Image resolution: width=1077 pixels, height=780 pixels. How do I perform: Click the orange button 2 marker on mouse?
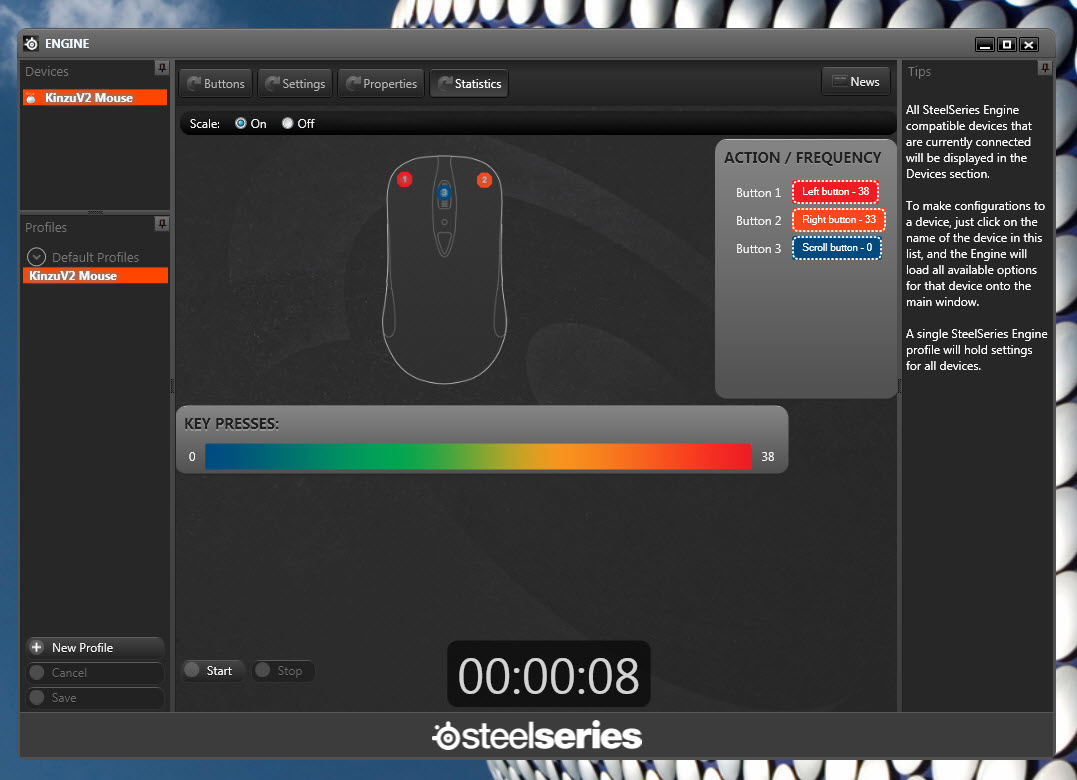[484, 180]
